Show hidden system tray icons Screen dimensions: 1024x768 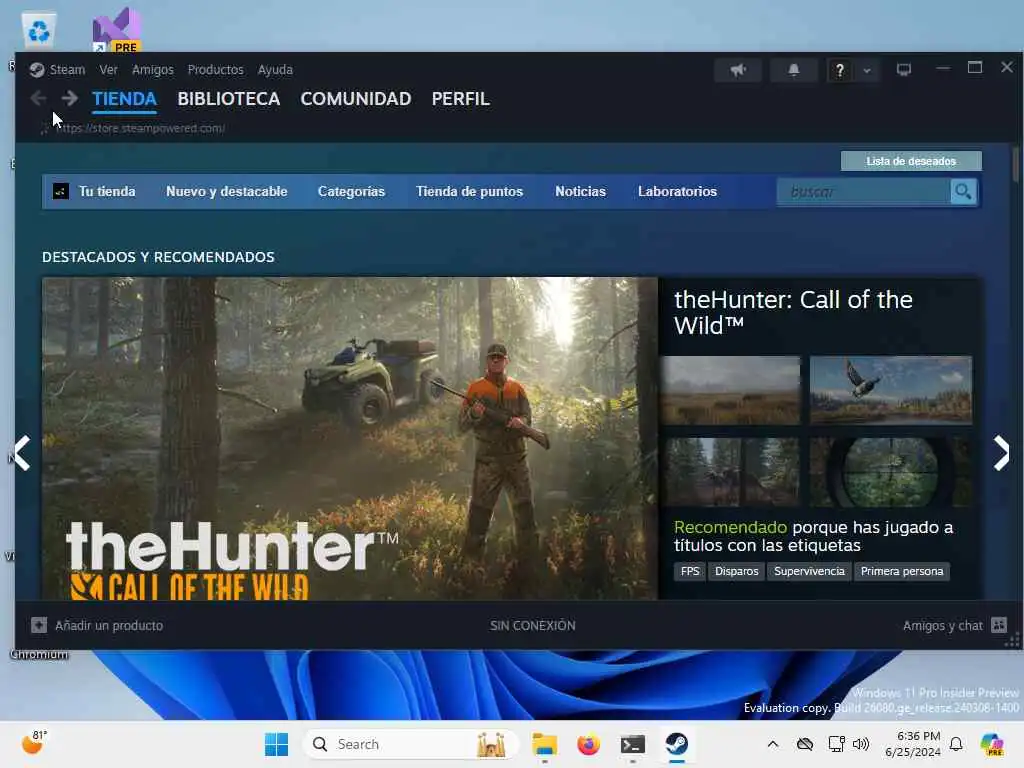(773, 744)
